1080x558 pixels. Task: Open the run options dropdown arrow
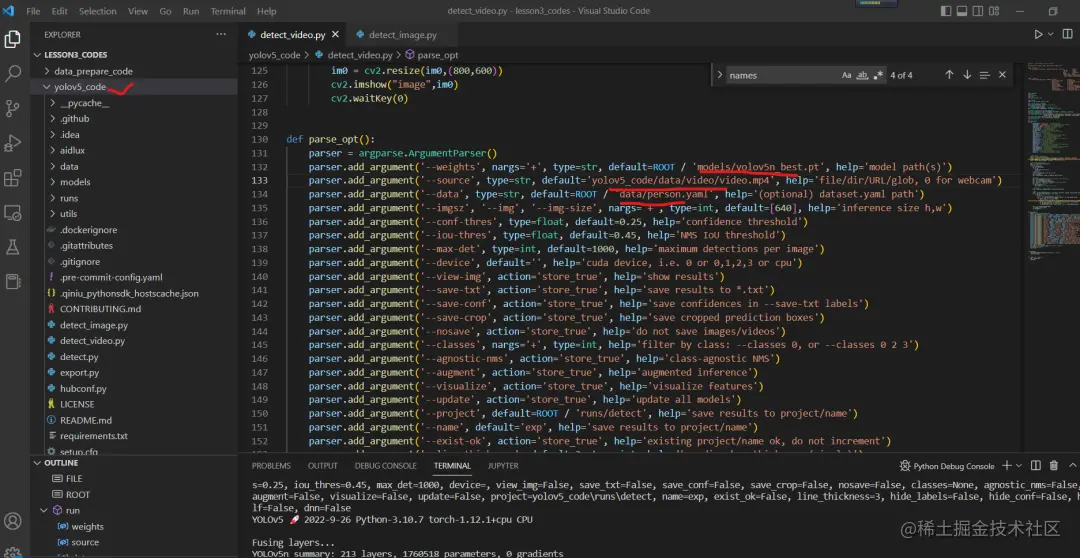pos(1051,34)
